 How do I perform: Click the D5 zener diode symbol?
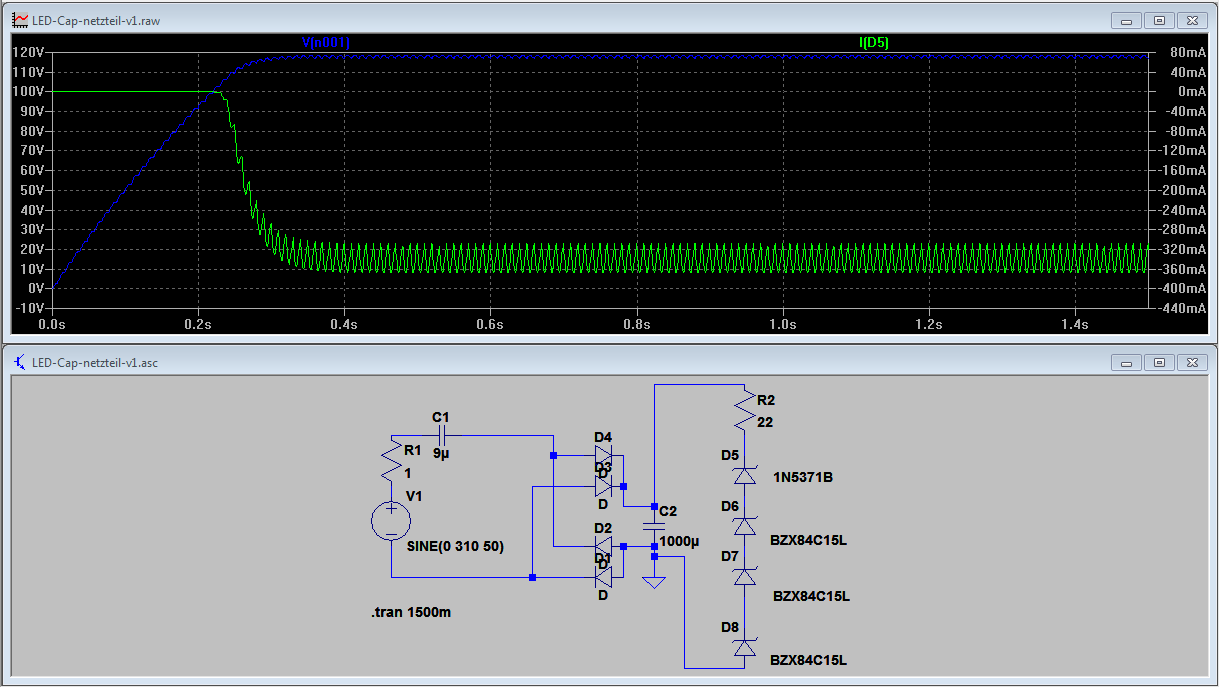[743, 476]
